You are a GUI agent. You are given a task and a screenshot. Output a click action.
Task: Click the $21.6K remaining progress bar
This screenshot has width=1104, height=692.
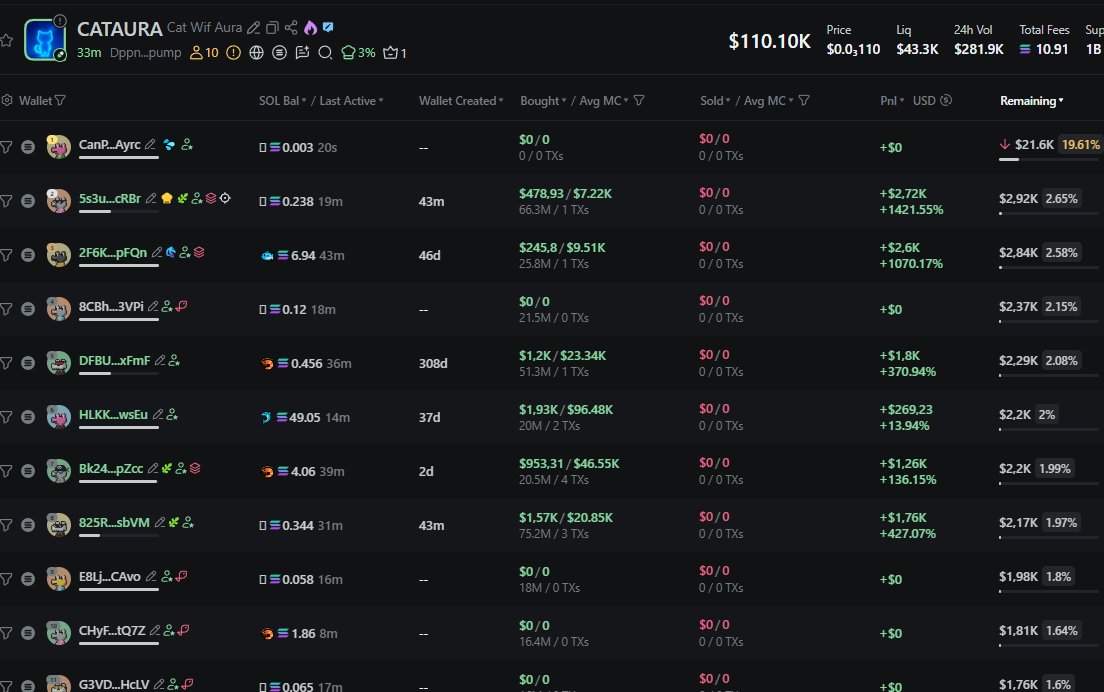click(1048, 159)
